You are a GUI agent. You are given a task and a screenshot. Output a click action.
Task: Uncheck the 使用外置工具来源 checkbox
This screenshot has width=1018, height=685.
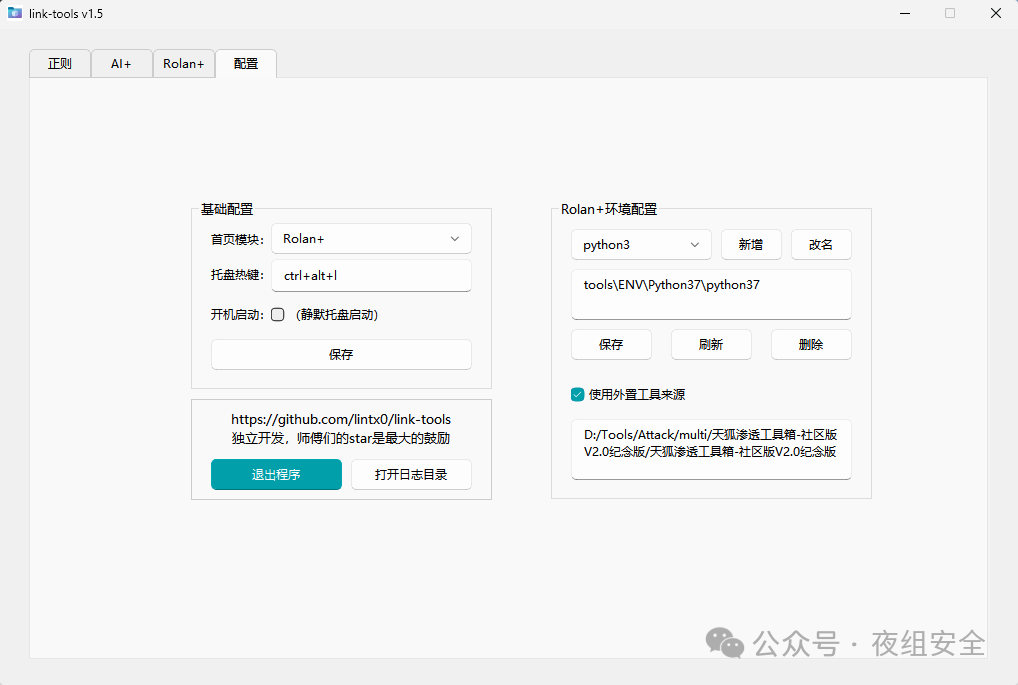[x=578, y=394]
